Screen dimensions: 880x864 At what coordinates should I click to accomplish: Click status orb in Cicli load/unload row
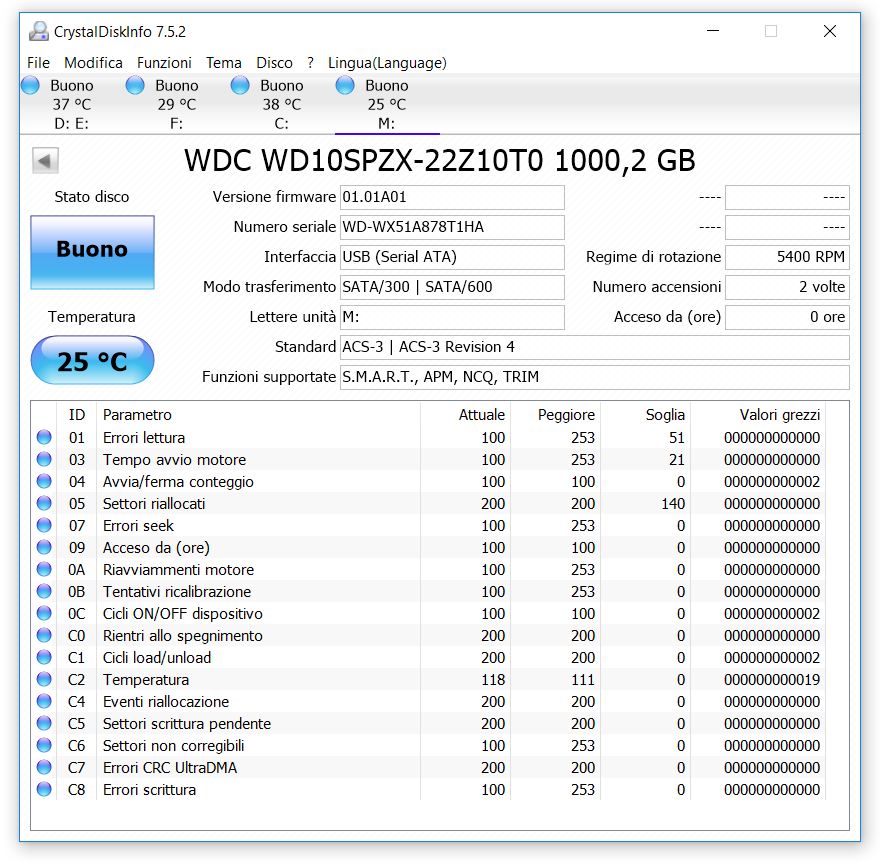click(x=44, y=657)
